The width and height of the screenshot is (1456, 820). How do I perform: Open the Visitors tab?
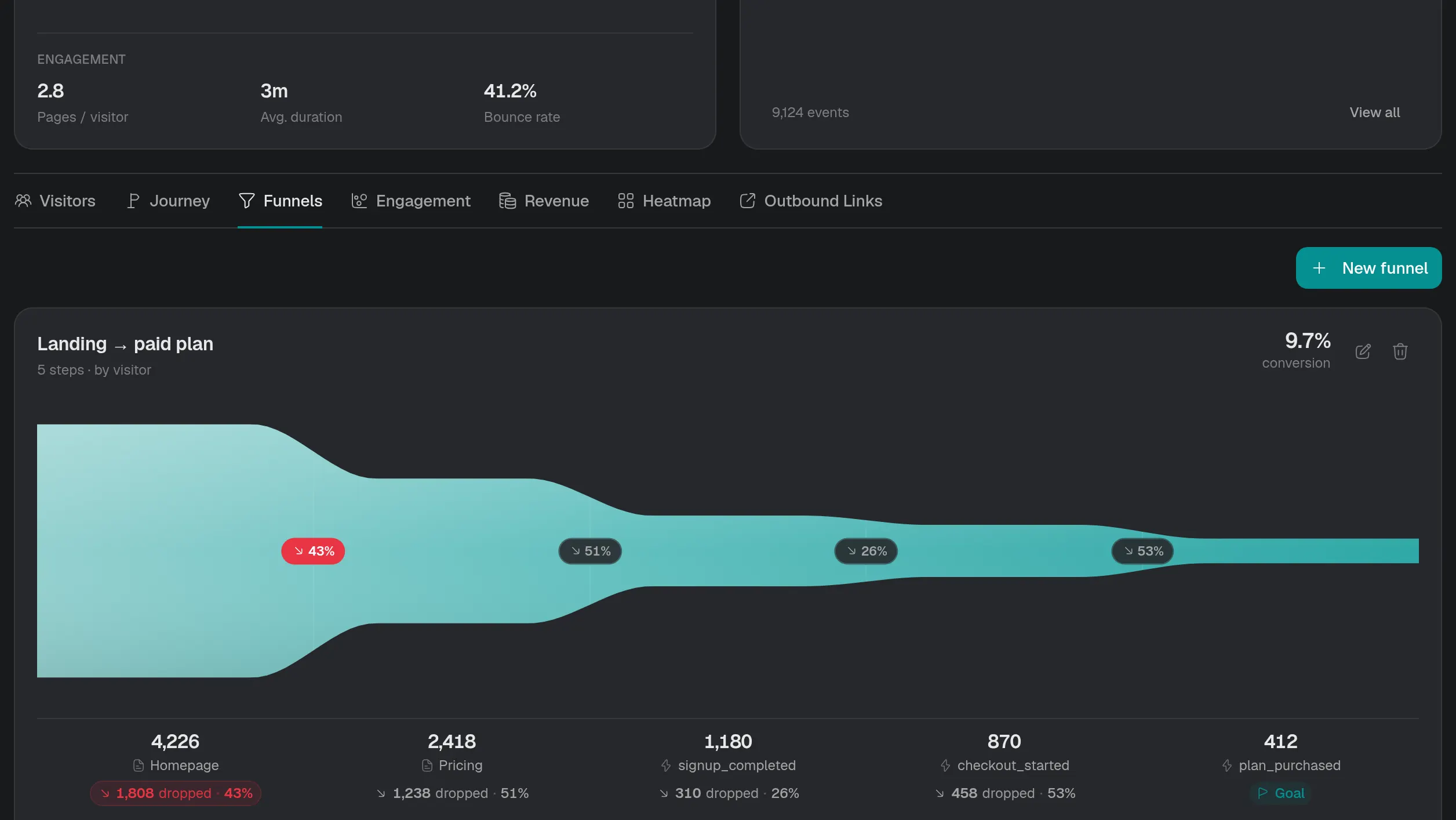coord(55,201)
